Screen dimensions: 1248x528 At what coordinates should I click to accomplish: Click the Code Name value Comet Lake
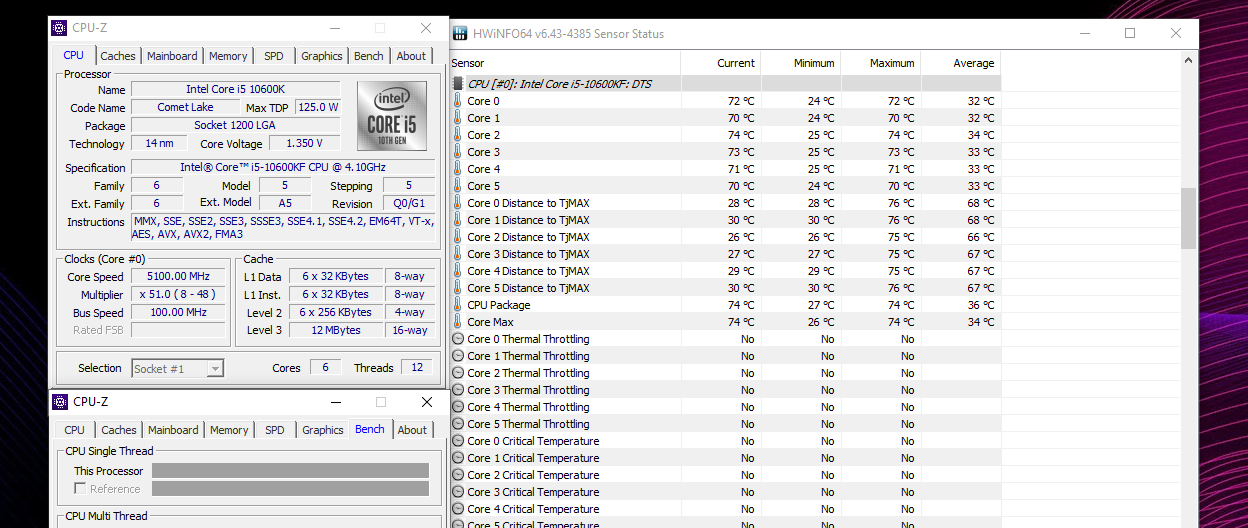pos(186,108)
